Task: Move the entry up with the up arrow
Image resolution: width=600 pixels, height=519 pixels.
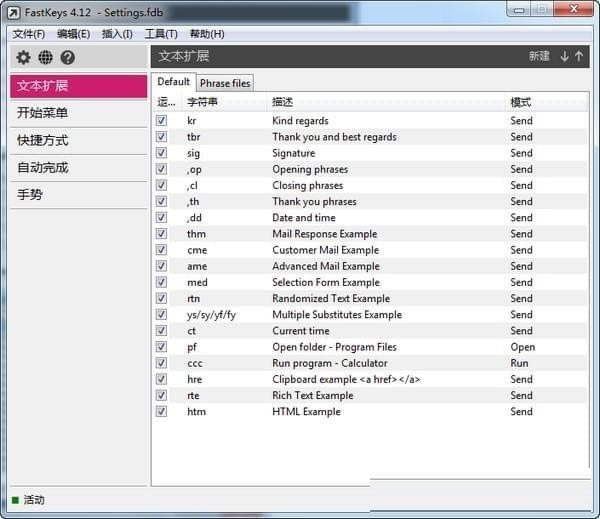Action: (x=579, y=56)
